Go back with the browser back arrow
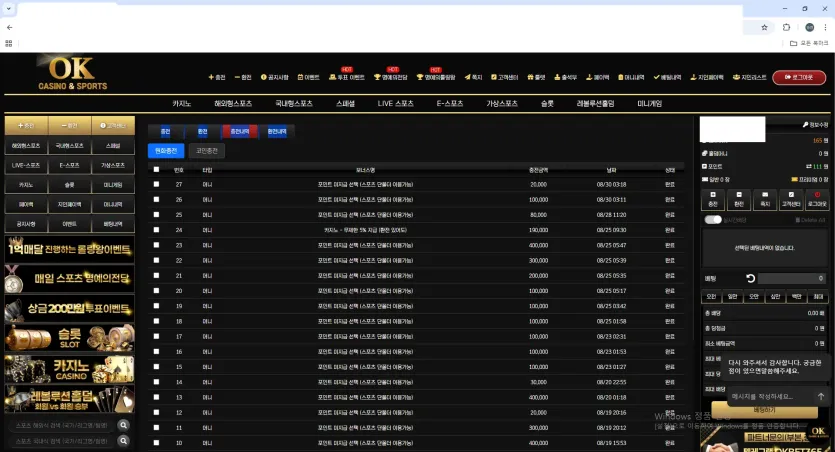 [10, 27]
